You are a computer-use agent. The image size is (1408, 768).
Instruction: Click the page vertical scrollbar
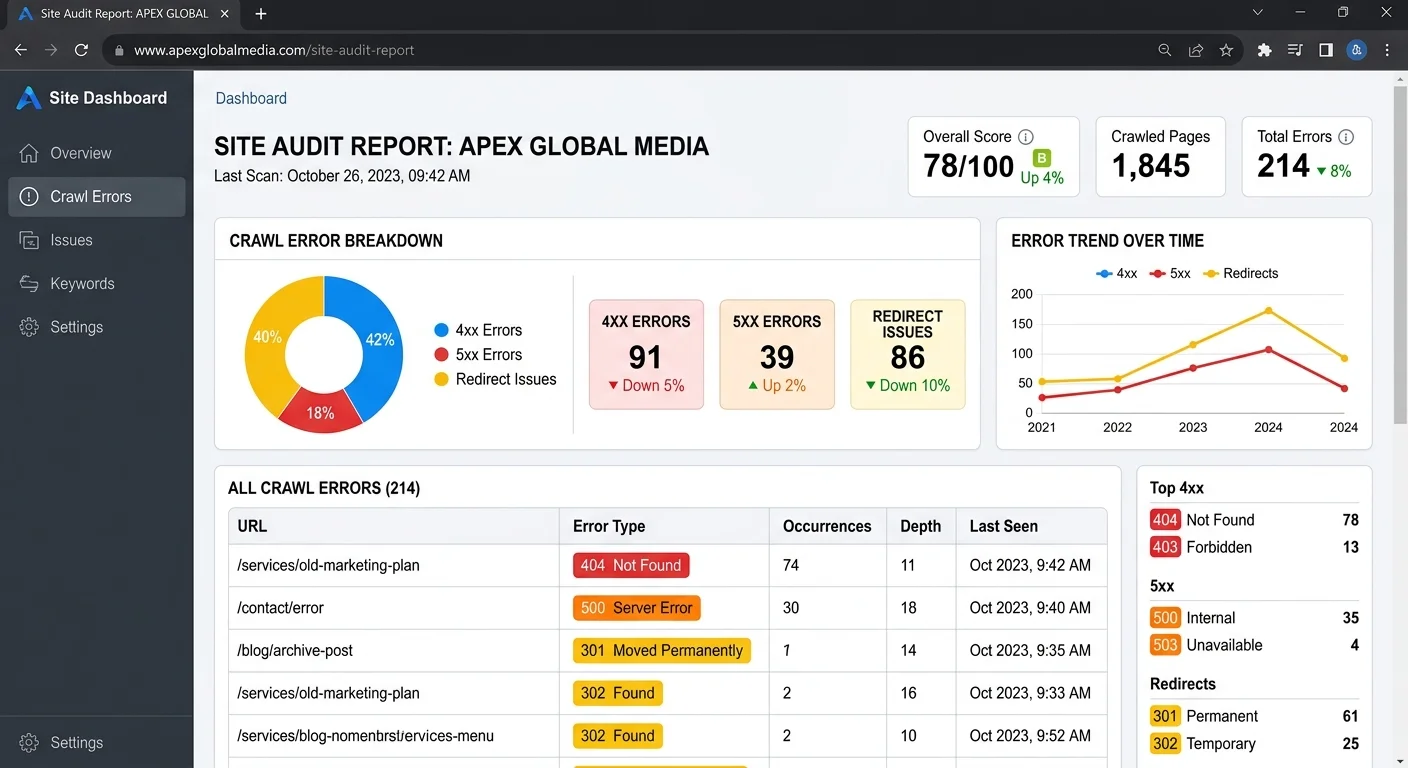(x=1400, y=255)
